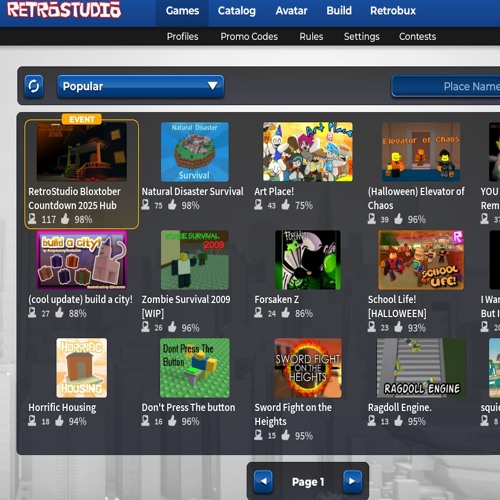Open the Avatar tab
This screenshot has height=500, width=500.
click(x=291, y=11)
